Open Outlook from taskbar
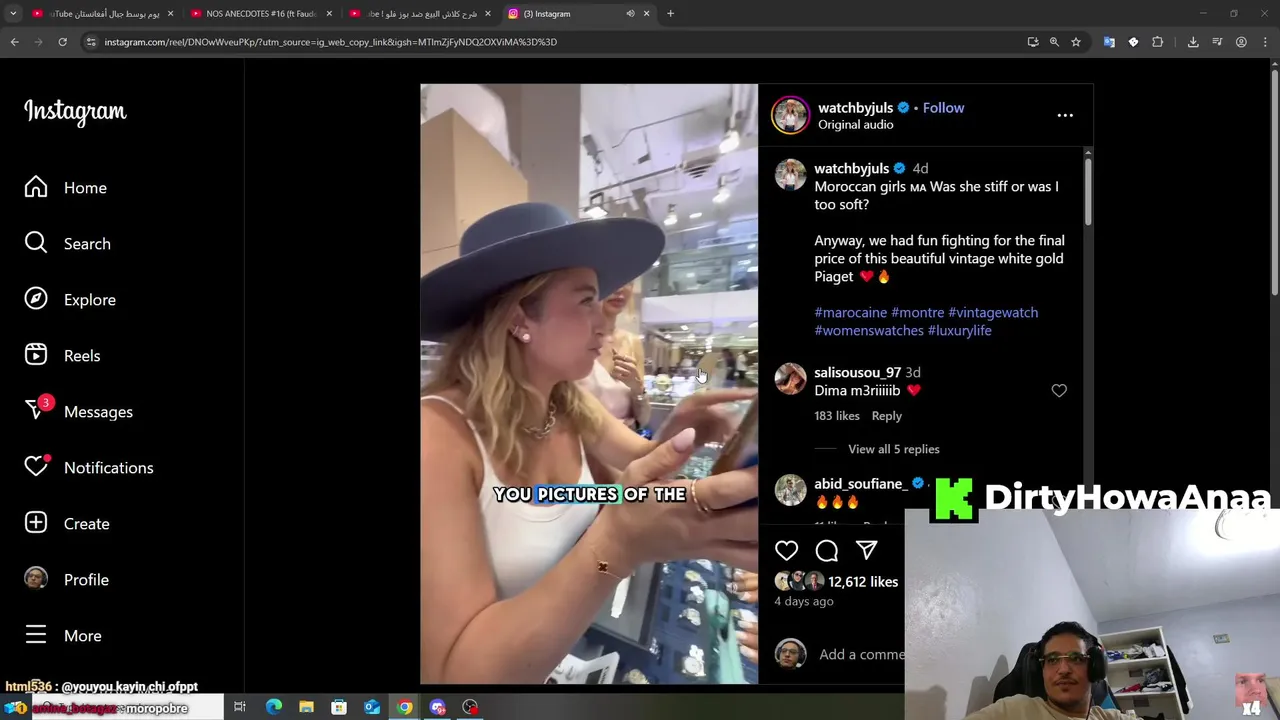1280x720 pixels. pos(372,708)
